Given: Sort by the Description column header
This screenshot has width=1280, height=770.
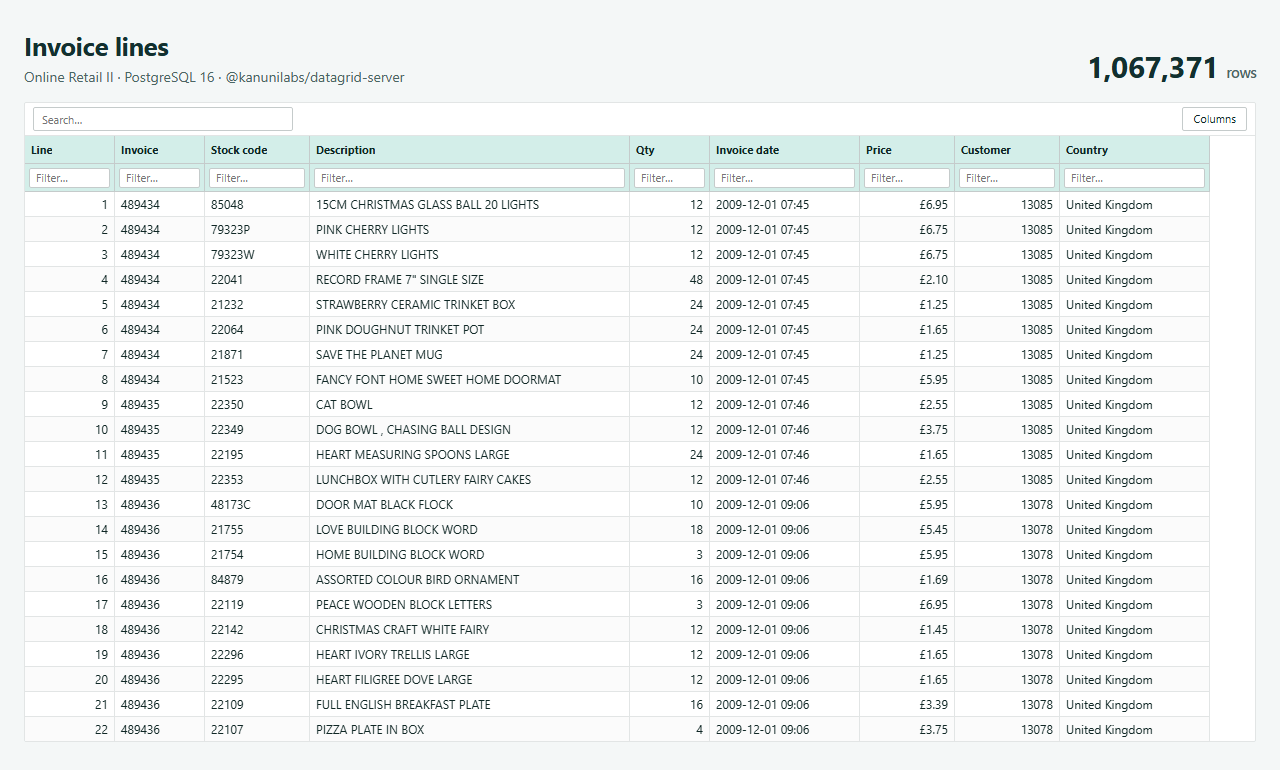Looking at the screenshot, I should point(470,150).
